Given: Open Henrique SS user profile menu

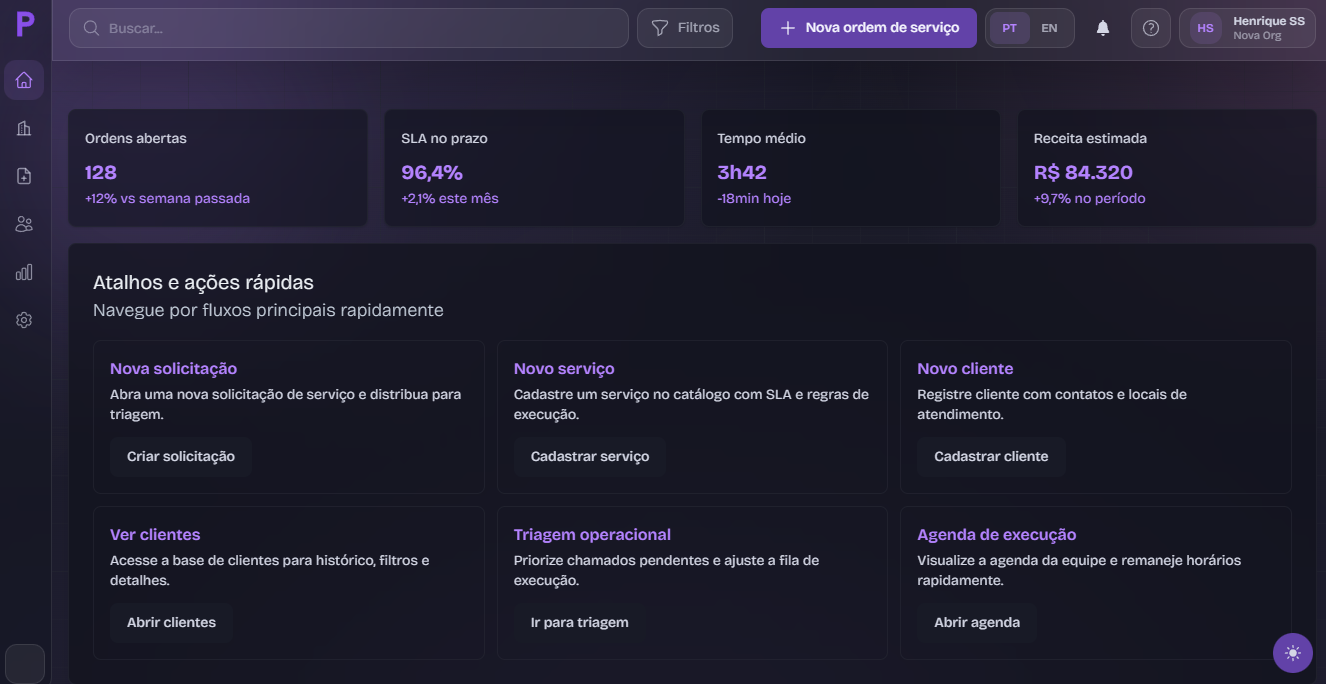Looking at the screenshot, I should (x=1247, y=28).
